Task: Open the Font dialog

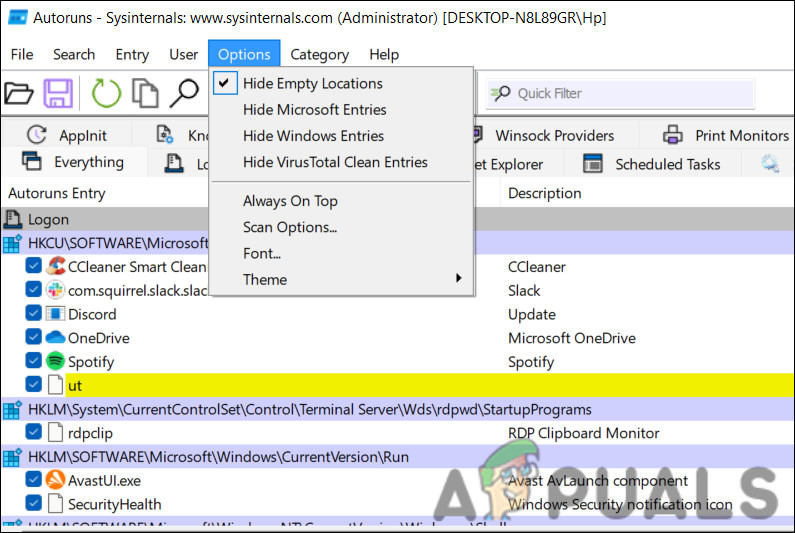Action: click(x=342, y=253)
